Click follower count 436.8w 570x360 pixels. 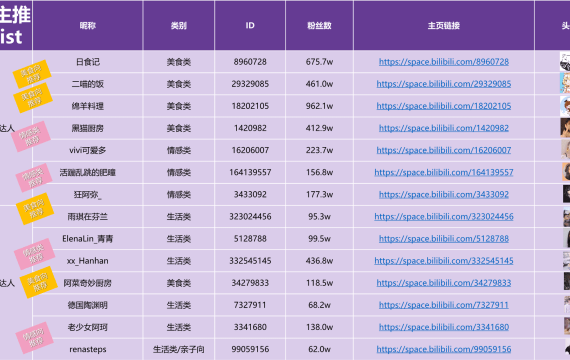coord(319,261)
